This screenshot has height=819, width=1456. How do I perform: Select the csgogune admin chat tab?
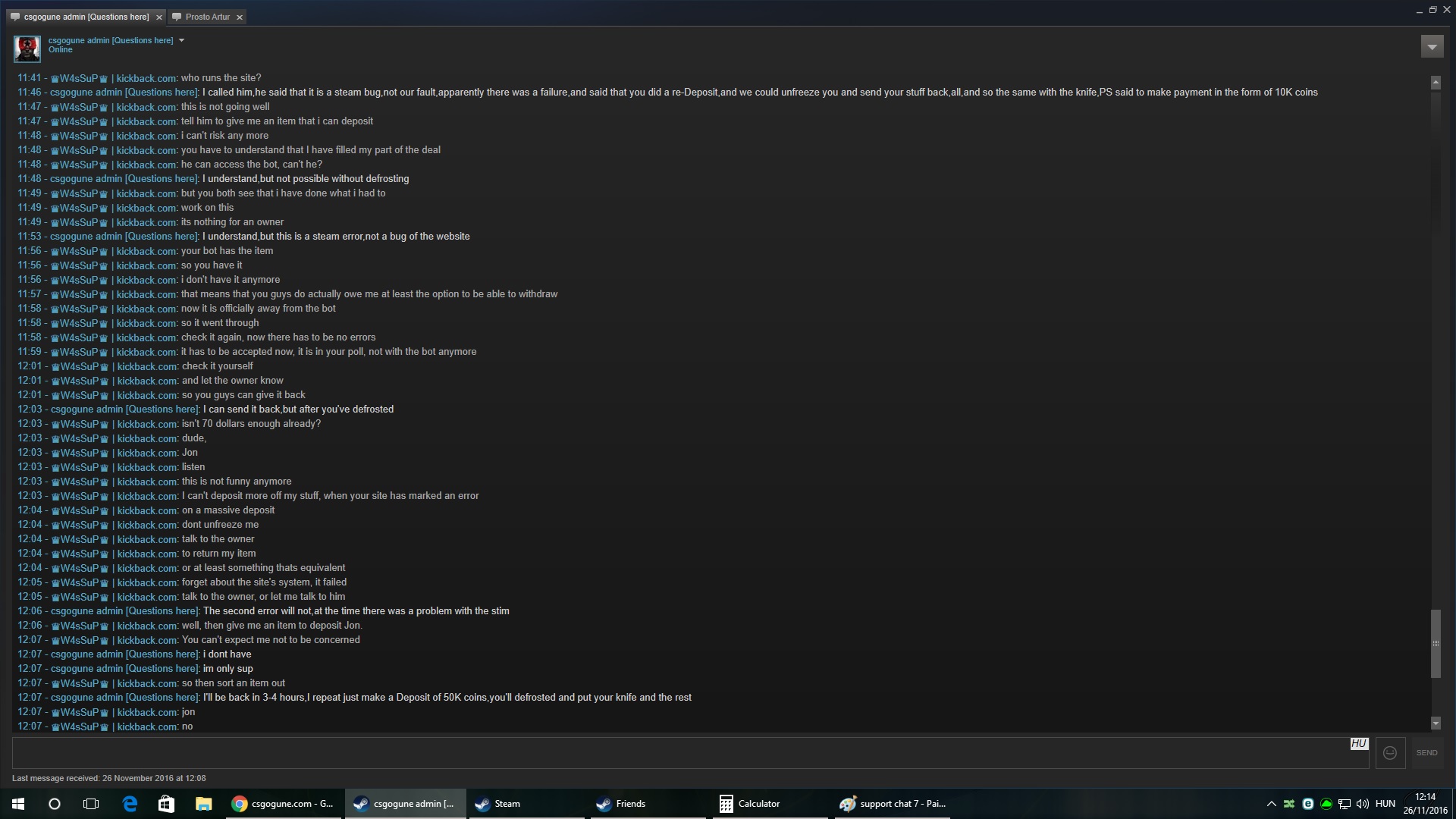click(86, 17)
